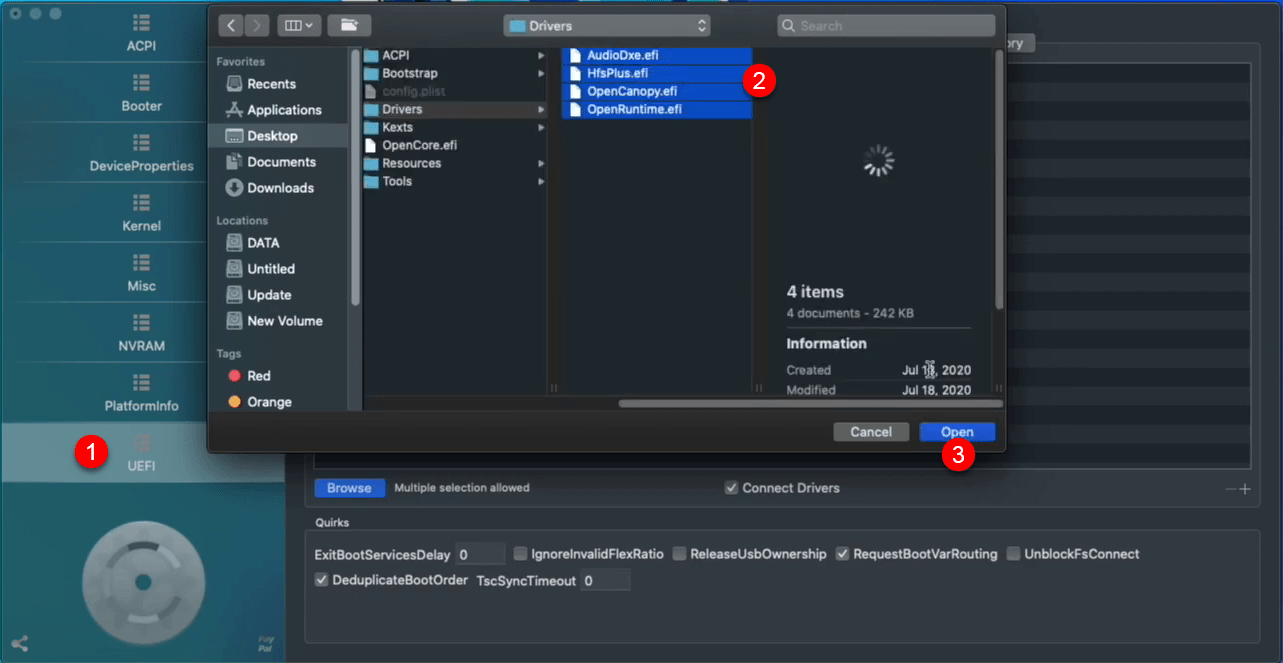Open the Booter section in sidebar
The width and height of the screenshot is (1283, 663).
141,92
